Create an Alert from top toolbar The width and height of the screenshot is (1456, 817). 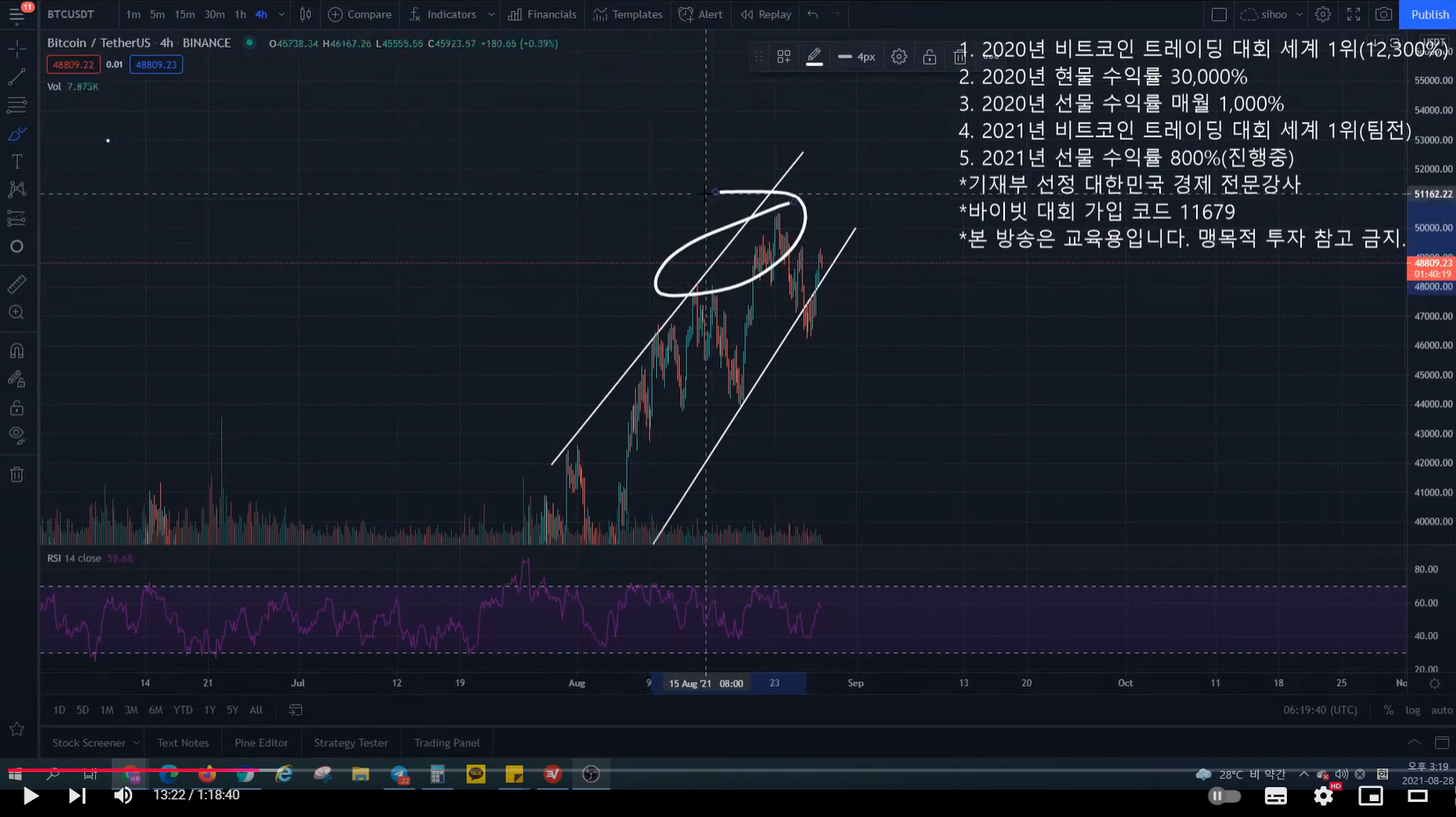(x=701, y=14)
